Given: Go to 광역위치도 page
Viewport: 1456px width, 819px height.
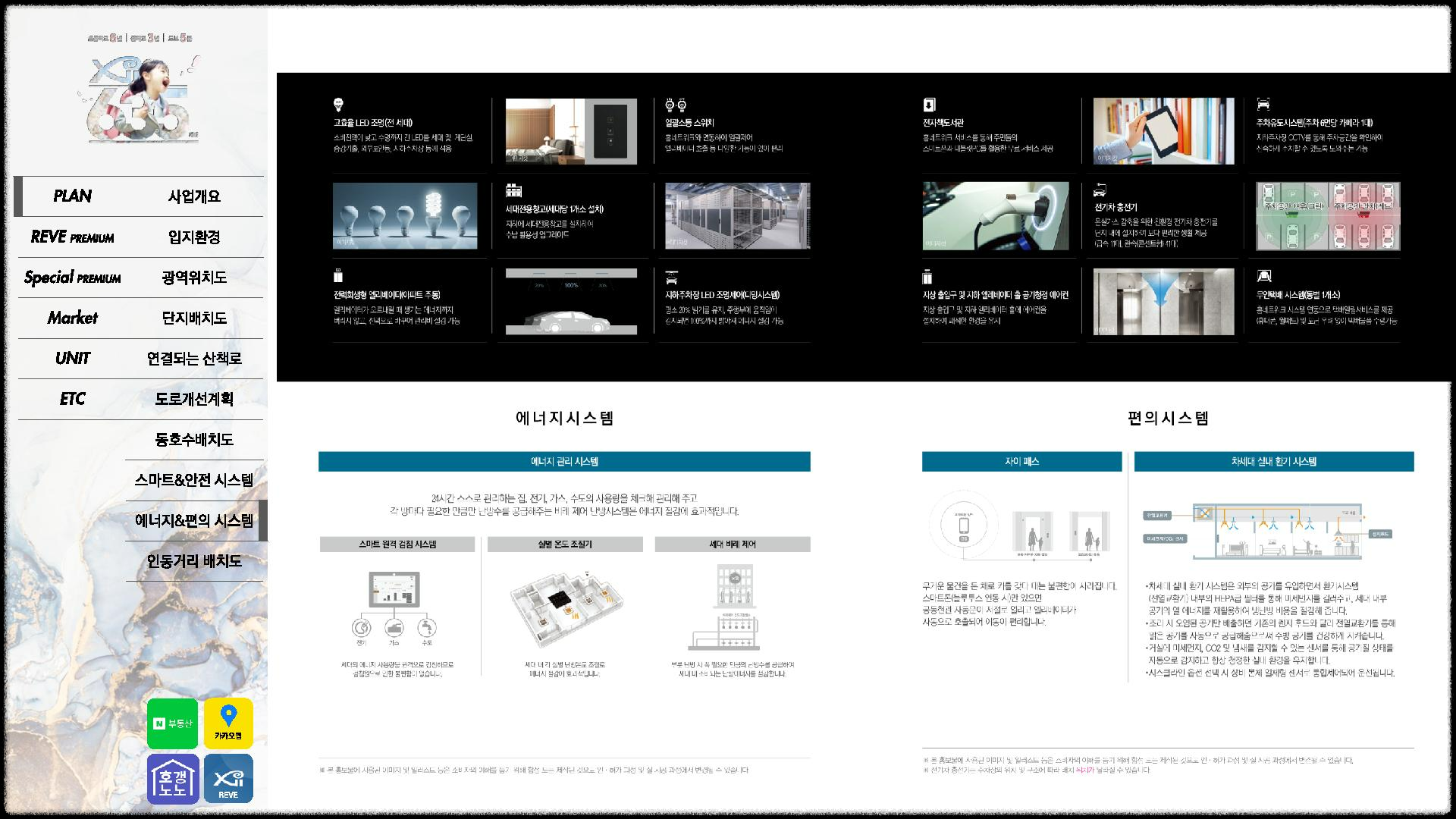Looking at the screenshot, I should point(194,278).
